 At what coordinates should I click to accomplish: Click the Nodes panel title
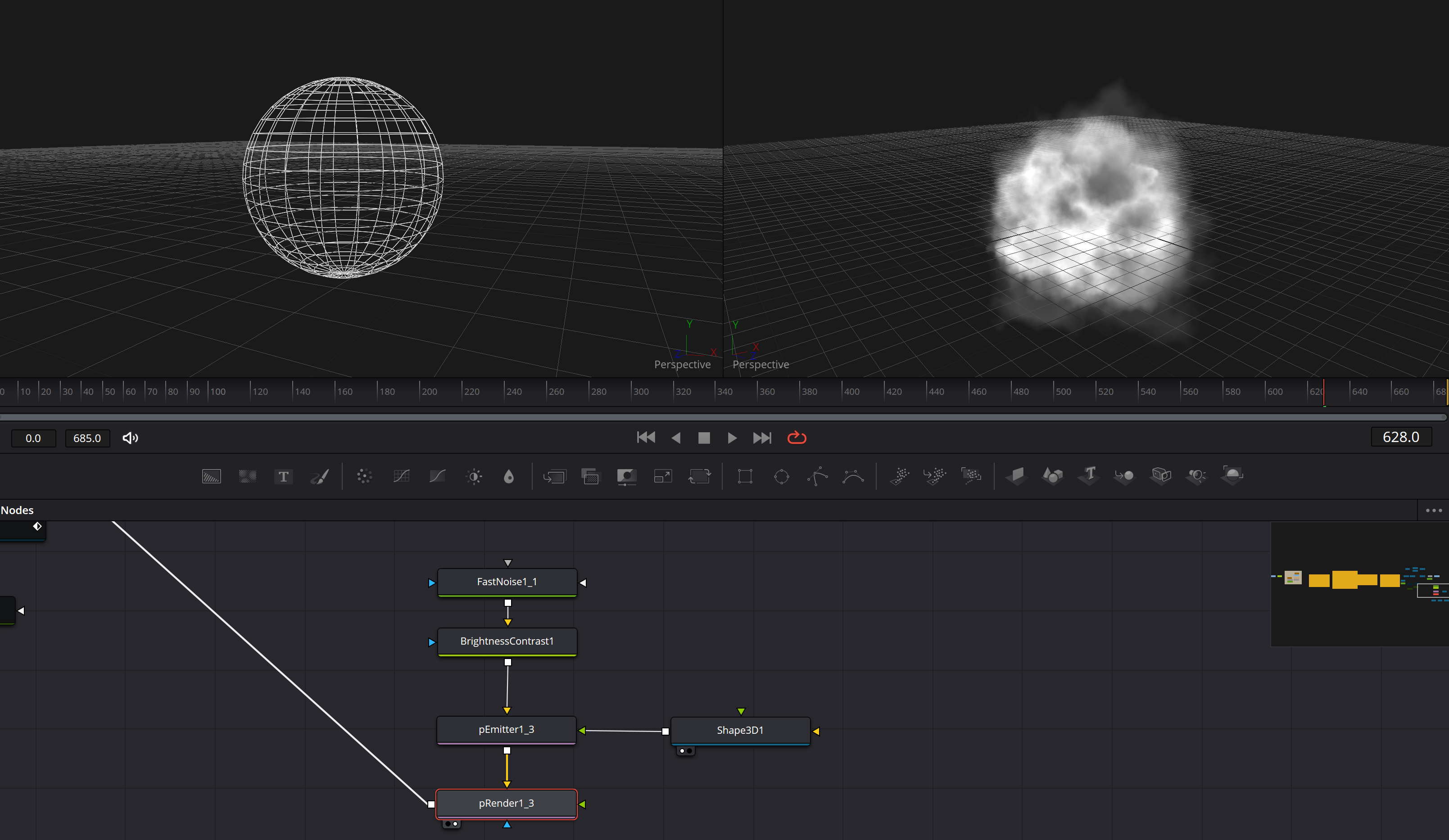17,510
